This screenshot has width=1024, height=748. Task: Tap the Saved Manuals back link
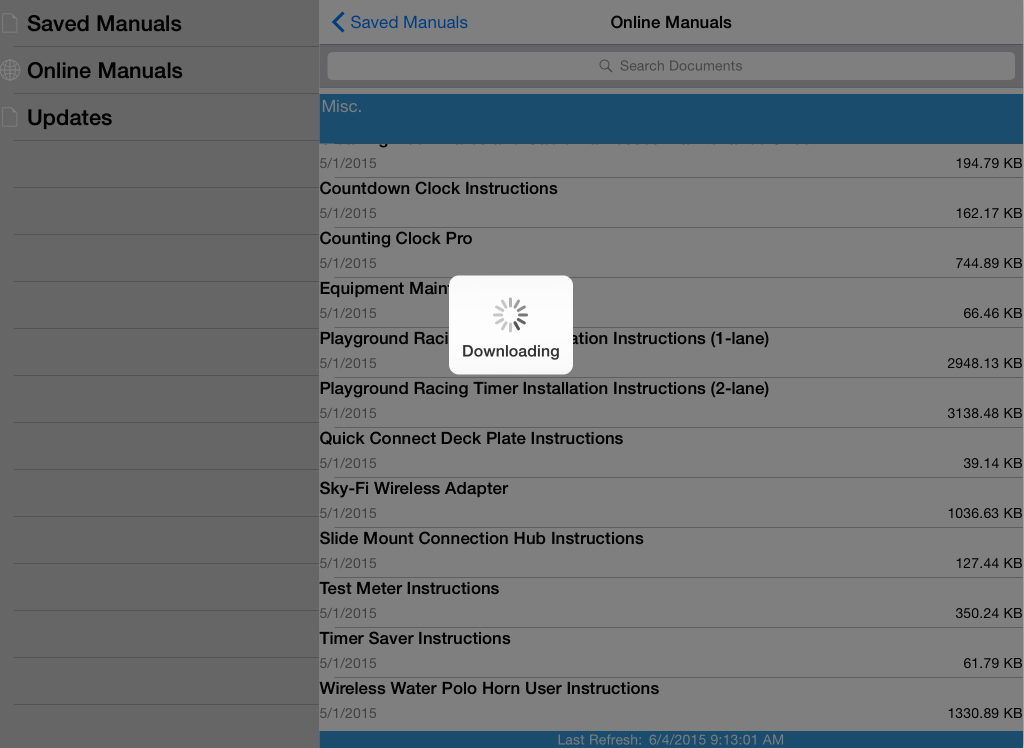[x=409, y=22]
